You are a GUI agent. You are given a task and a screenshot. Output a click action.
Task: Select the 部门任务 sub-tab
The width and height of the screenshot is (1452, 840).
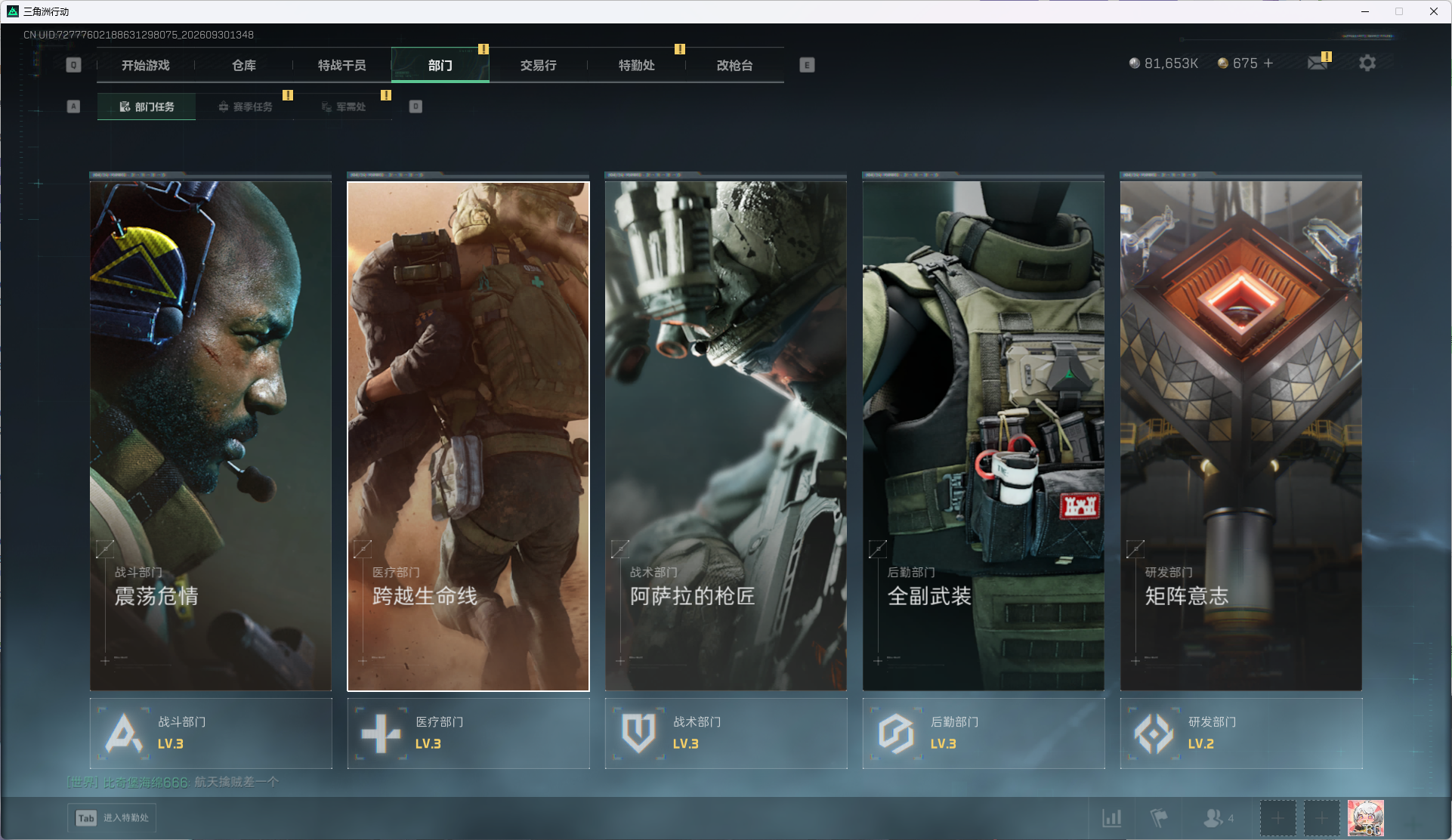[x=147, y=107]
